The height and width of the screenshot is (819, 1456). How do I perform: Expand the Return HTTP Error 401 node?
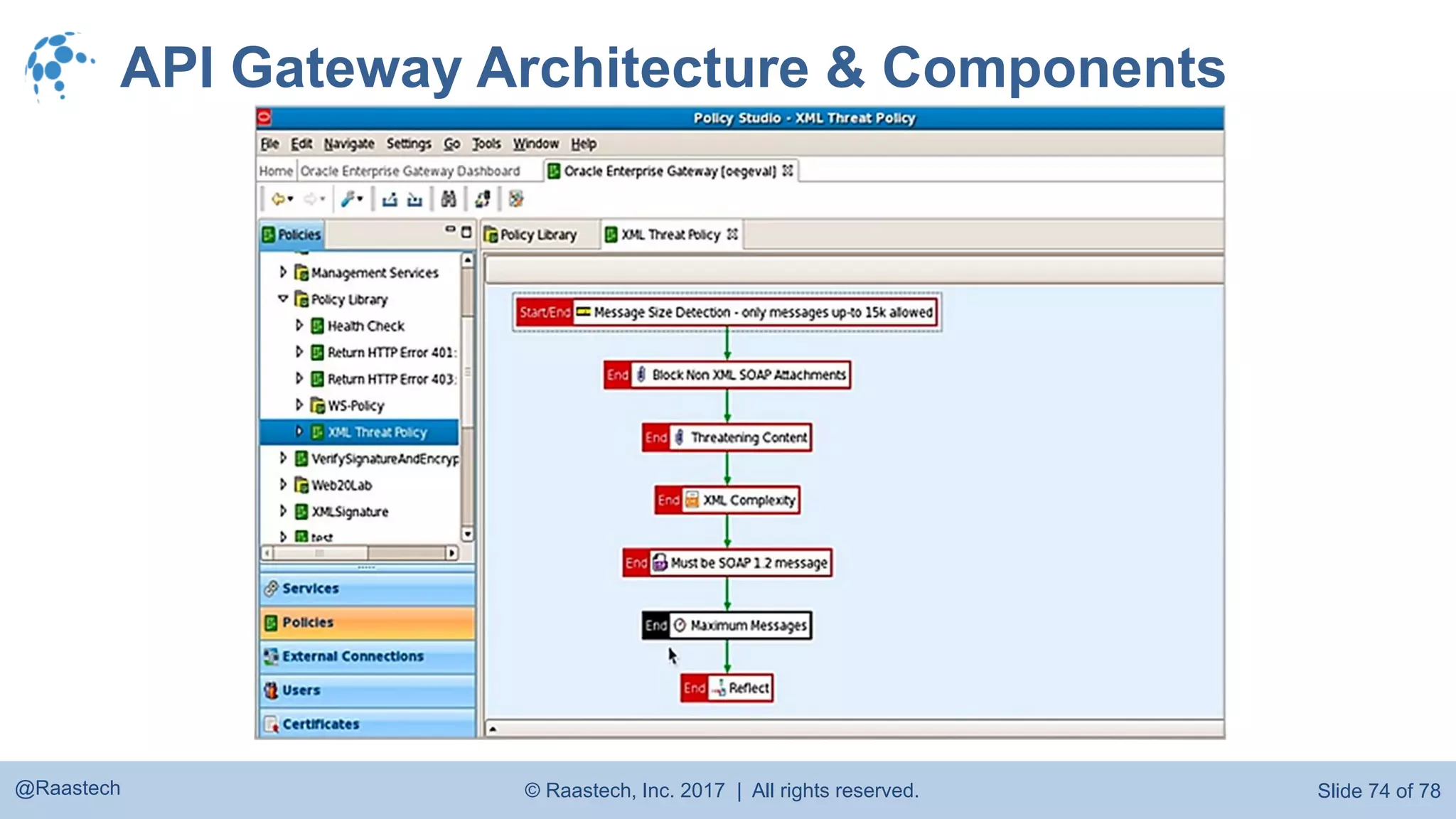tap(299, 352)
